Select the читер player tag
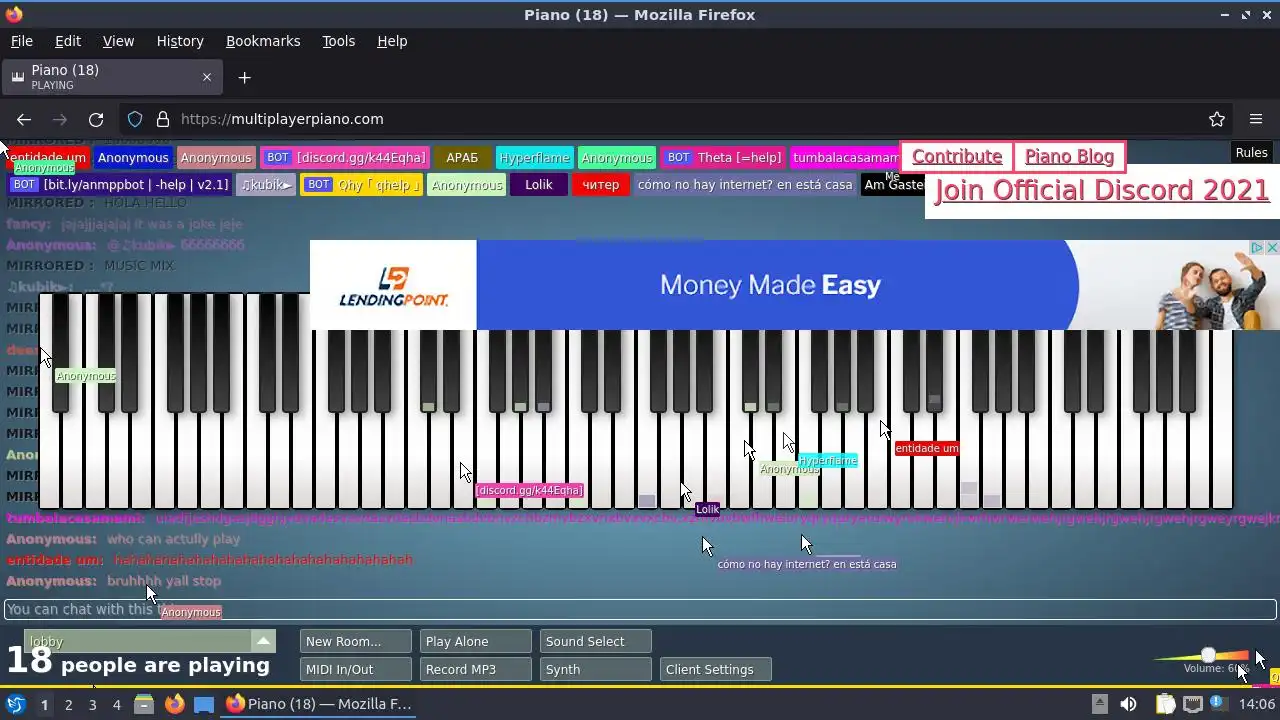Viewport: 1280px width, 720px height. [601, 185]
